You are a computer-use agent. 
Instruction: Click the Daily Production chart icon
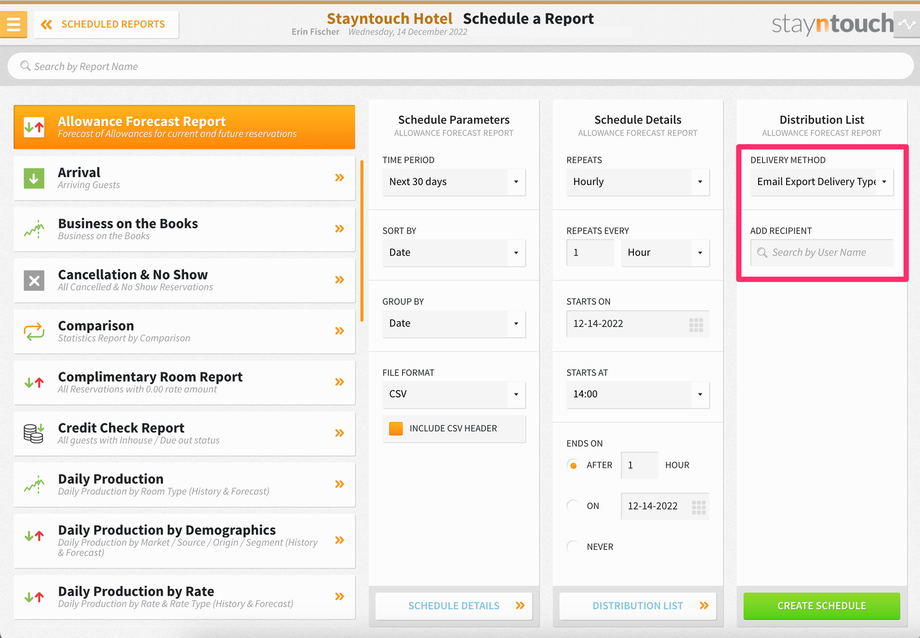[x=34, y=484]
